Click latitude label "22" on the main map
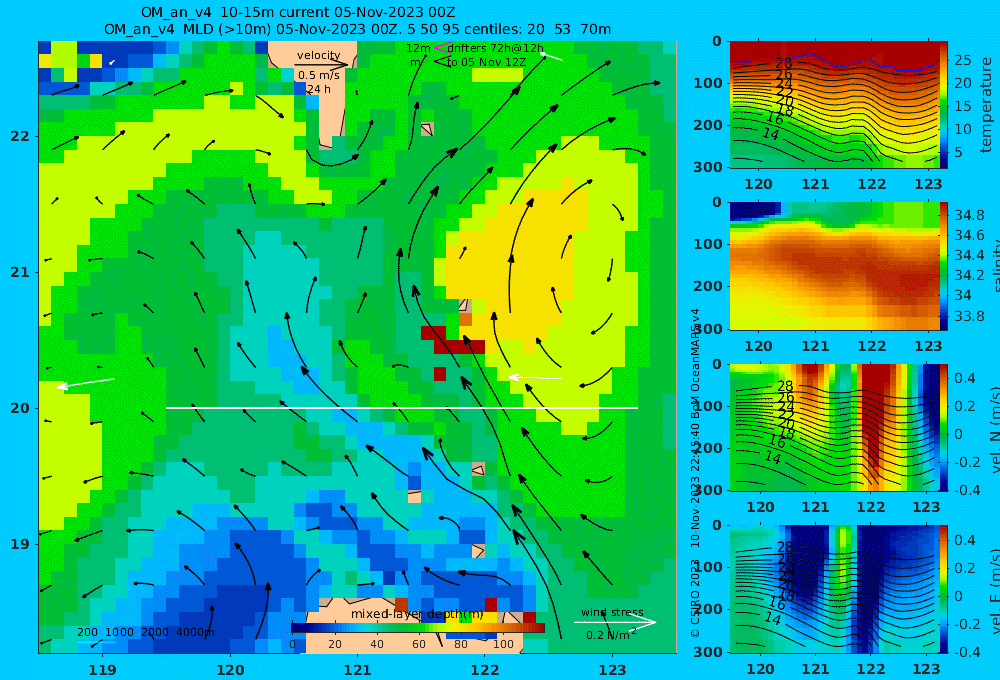 [x=20, y=136]
